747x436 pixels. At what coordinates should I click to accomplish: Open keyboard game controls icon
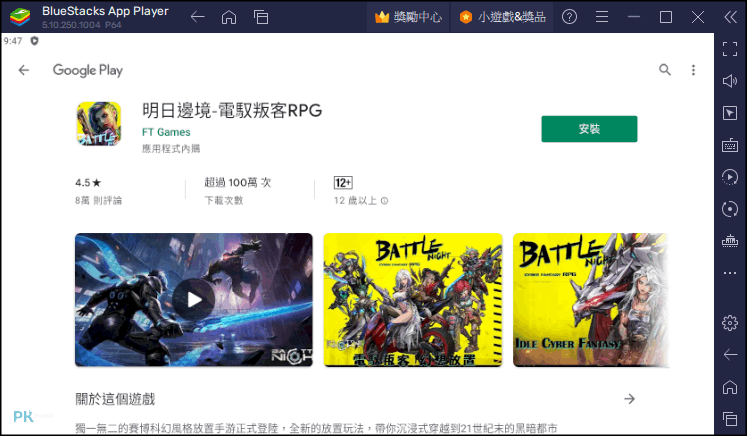730,145
